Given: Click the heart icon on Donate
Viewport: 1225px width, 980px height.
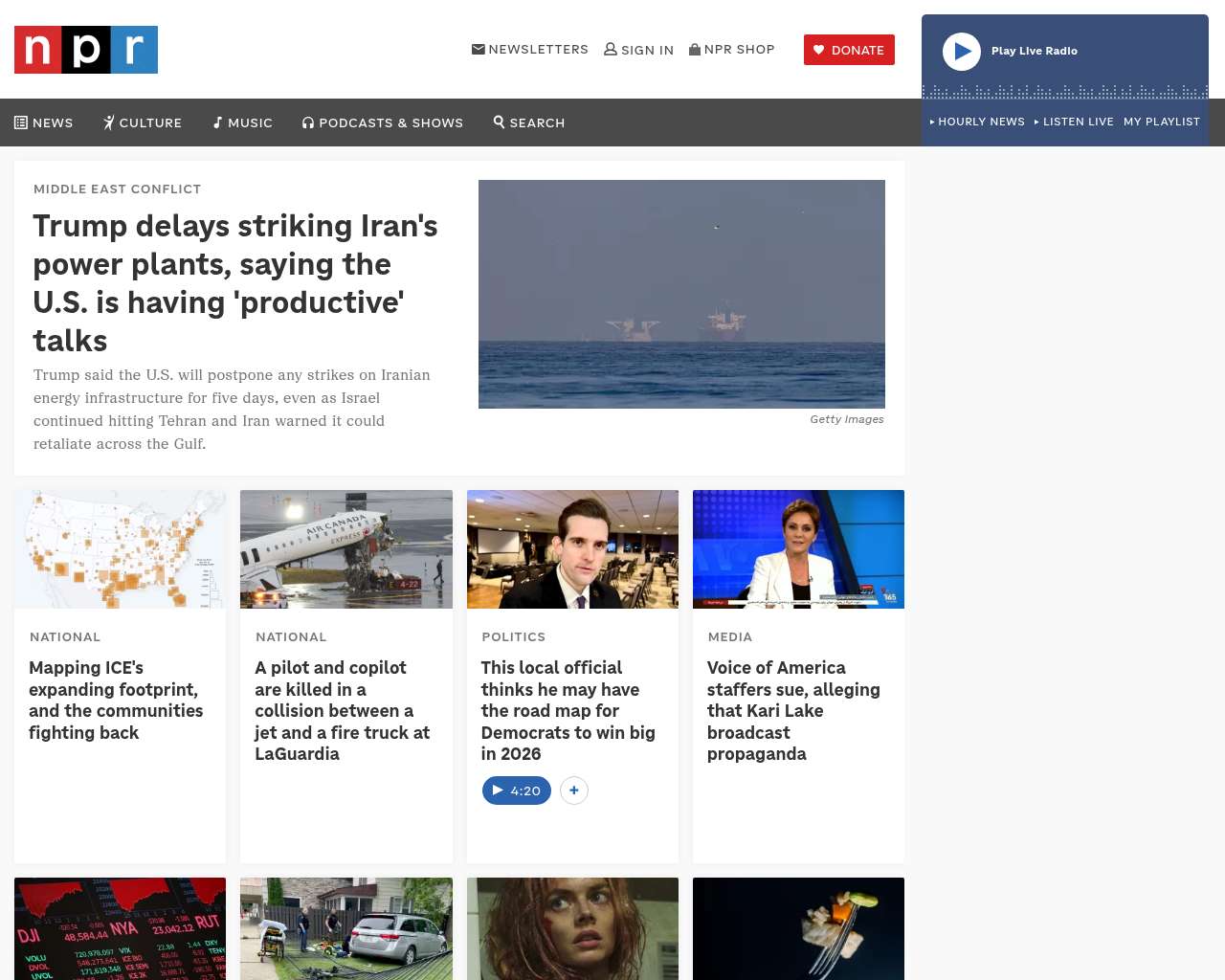Looking at the screenshot, I should [819, 50].
